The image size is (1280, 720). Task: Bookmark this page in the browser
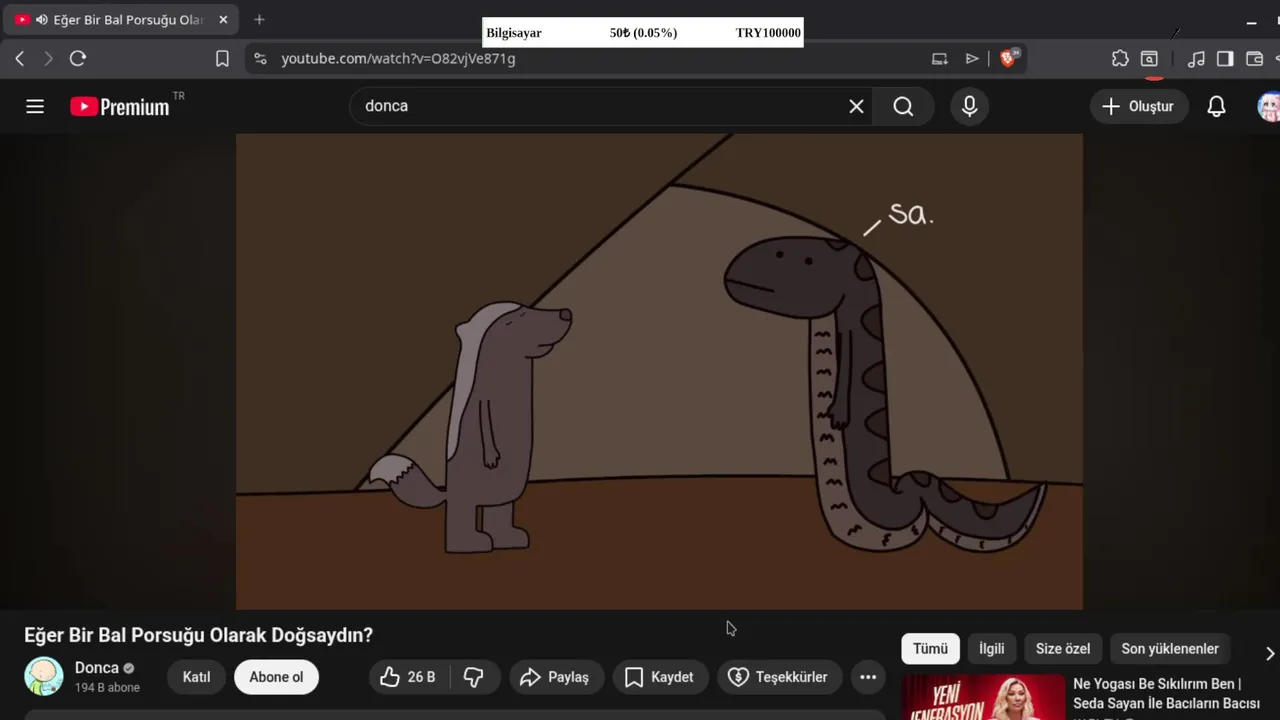[x=222, y=59]
